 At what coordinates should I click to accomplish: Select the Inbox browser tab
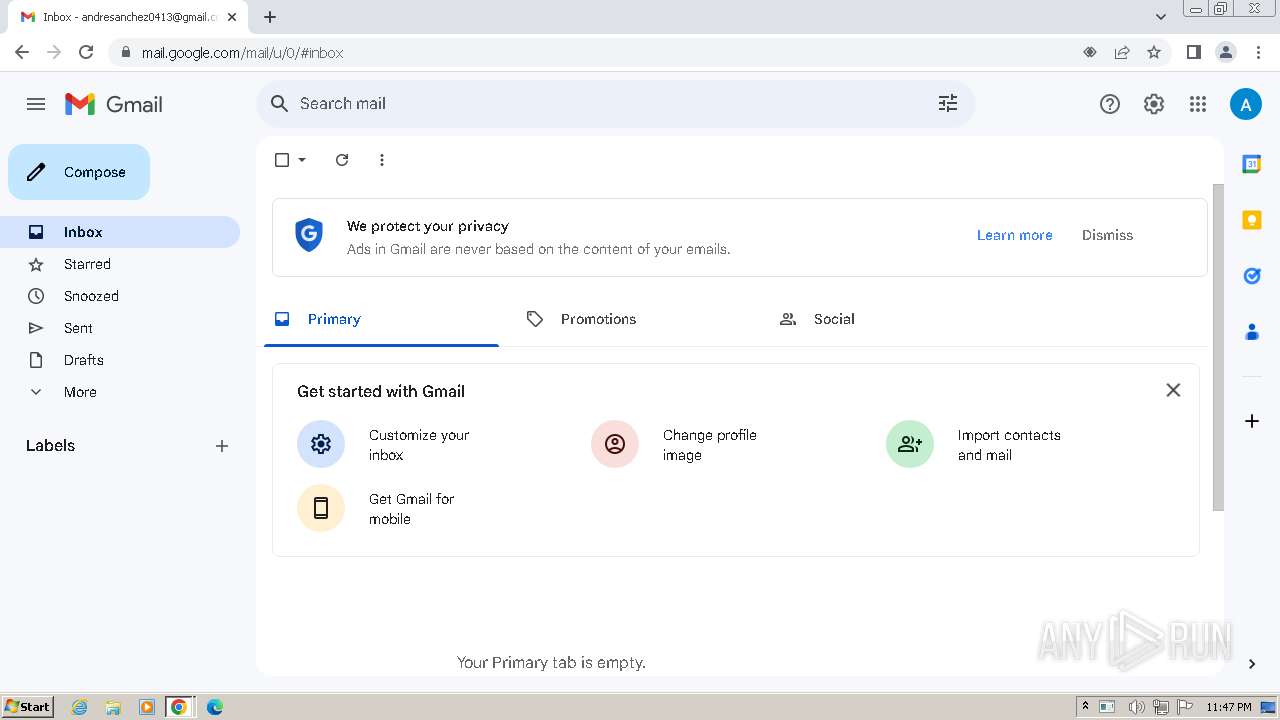[127, 17]
